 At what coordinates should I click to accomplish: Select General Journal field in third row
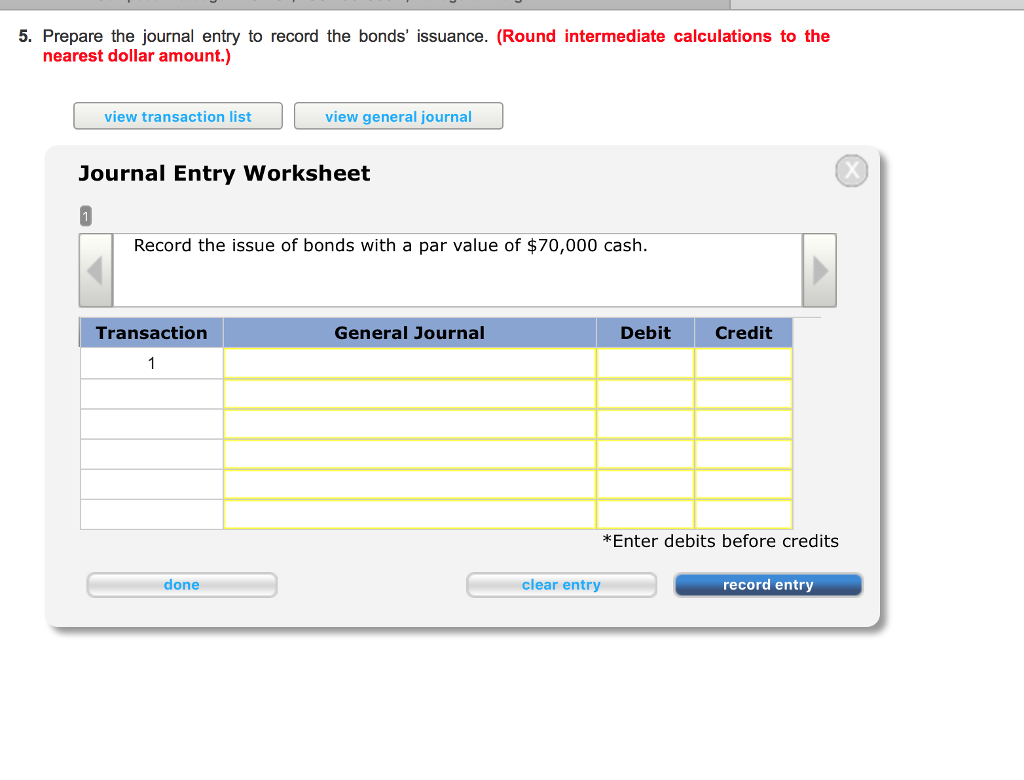(409, 424)
